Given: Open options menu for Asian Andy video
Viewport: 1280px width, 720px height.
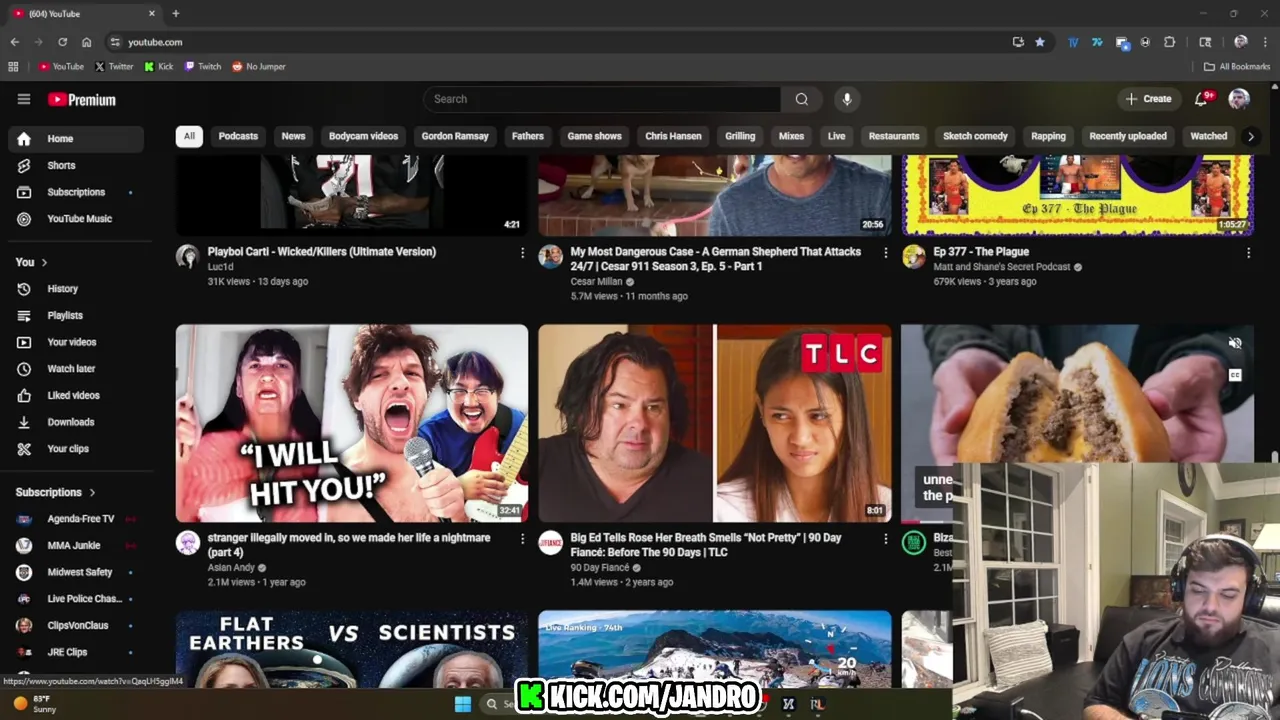Looking at the screenshot, I should (x=522, y=539).
